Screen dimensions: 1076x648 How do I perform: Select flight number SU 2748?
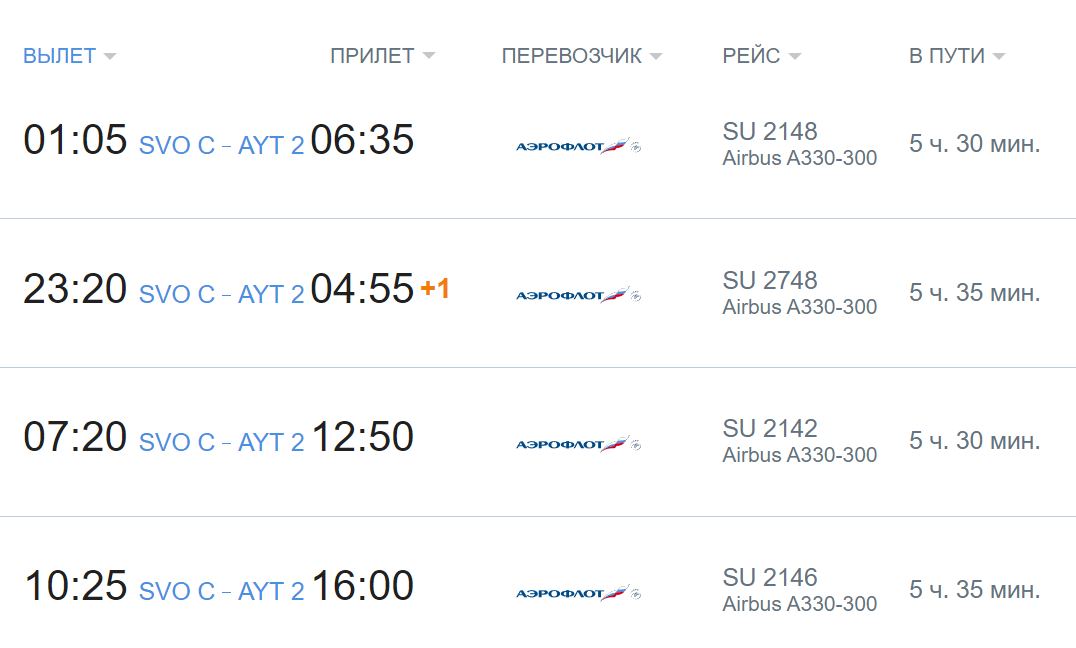[x=770, y=280]
